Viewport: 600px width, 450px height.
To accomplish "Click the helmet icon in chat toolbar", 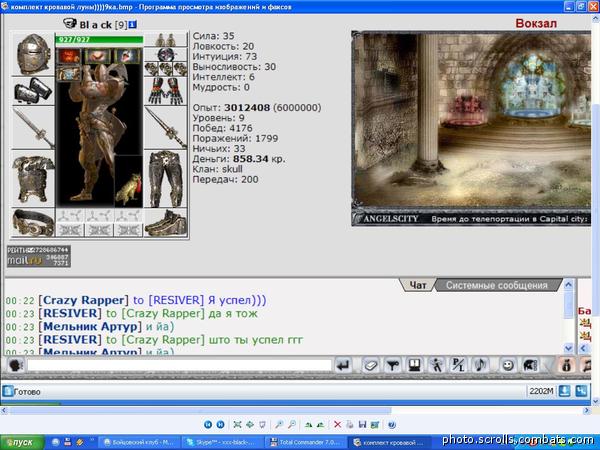I will 530,365.
